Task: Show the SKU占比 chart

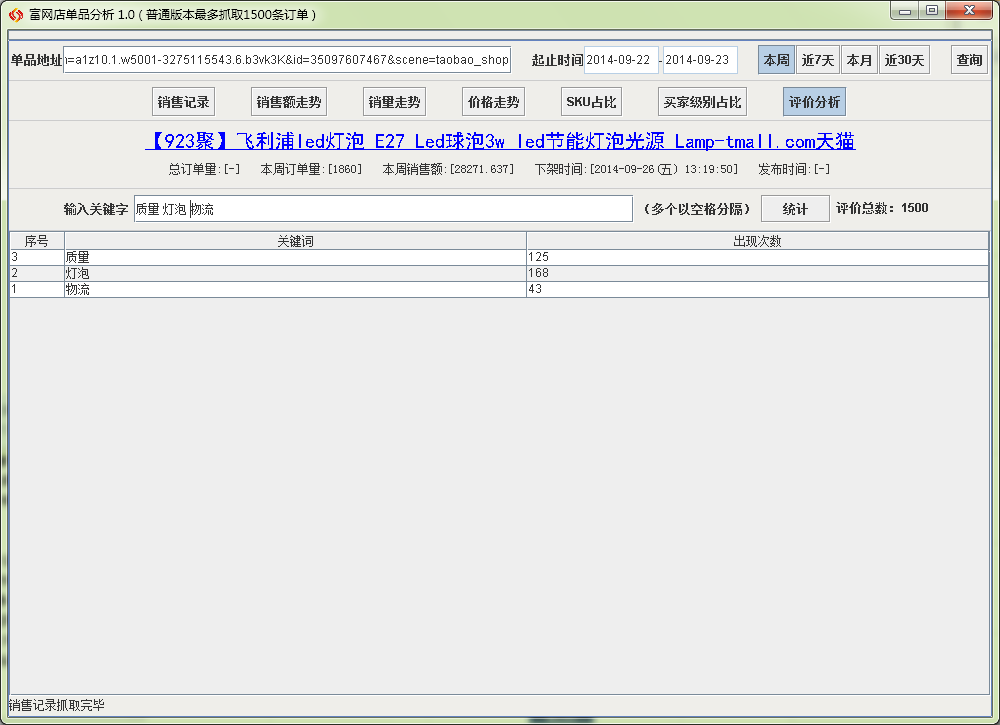Action: tap(591, 102)
